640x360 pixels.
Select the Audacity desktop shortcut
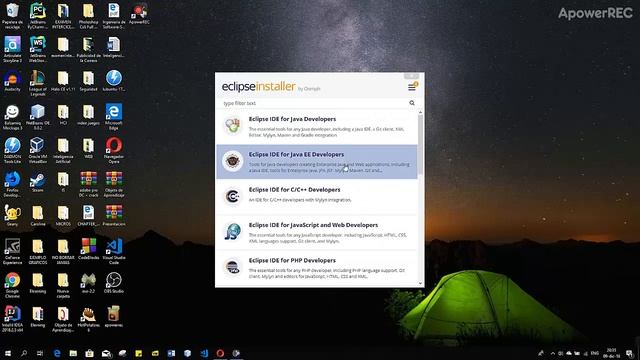tap(12, 81)
